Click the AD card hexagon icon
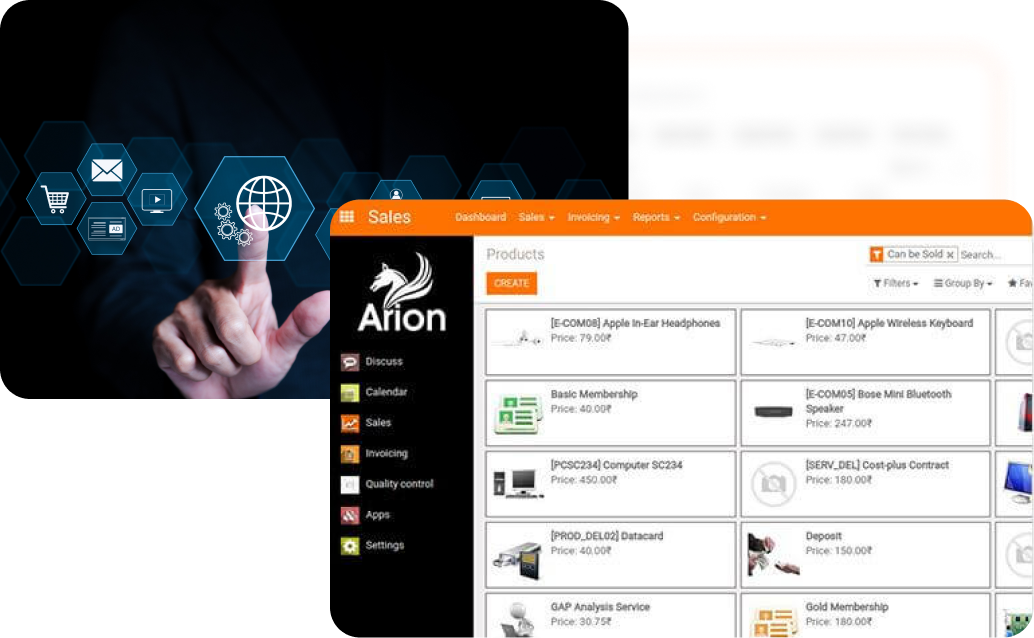Screen dimensions: 1034x638 pyautogui.click(x=107, y=229)
